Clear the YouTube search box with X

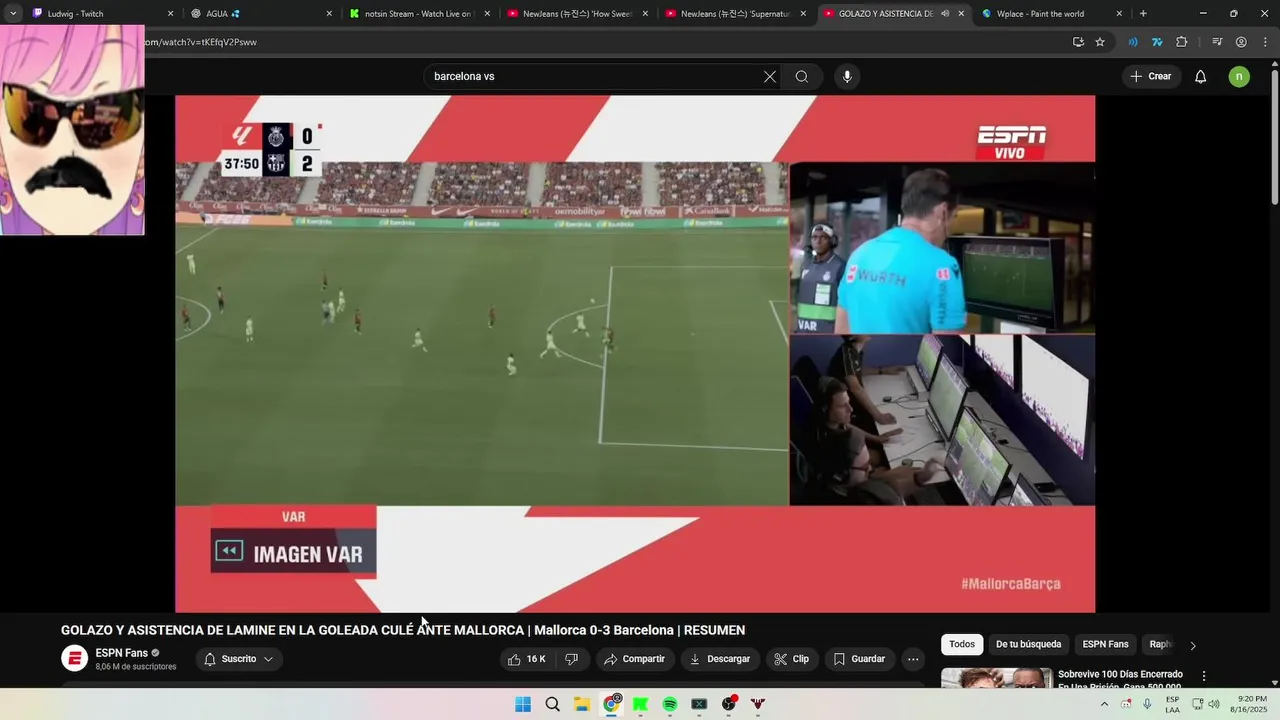pos(770,77)
